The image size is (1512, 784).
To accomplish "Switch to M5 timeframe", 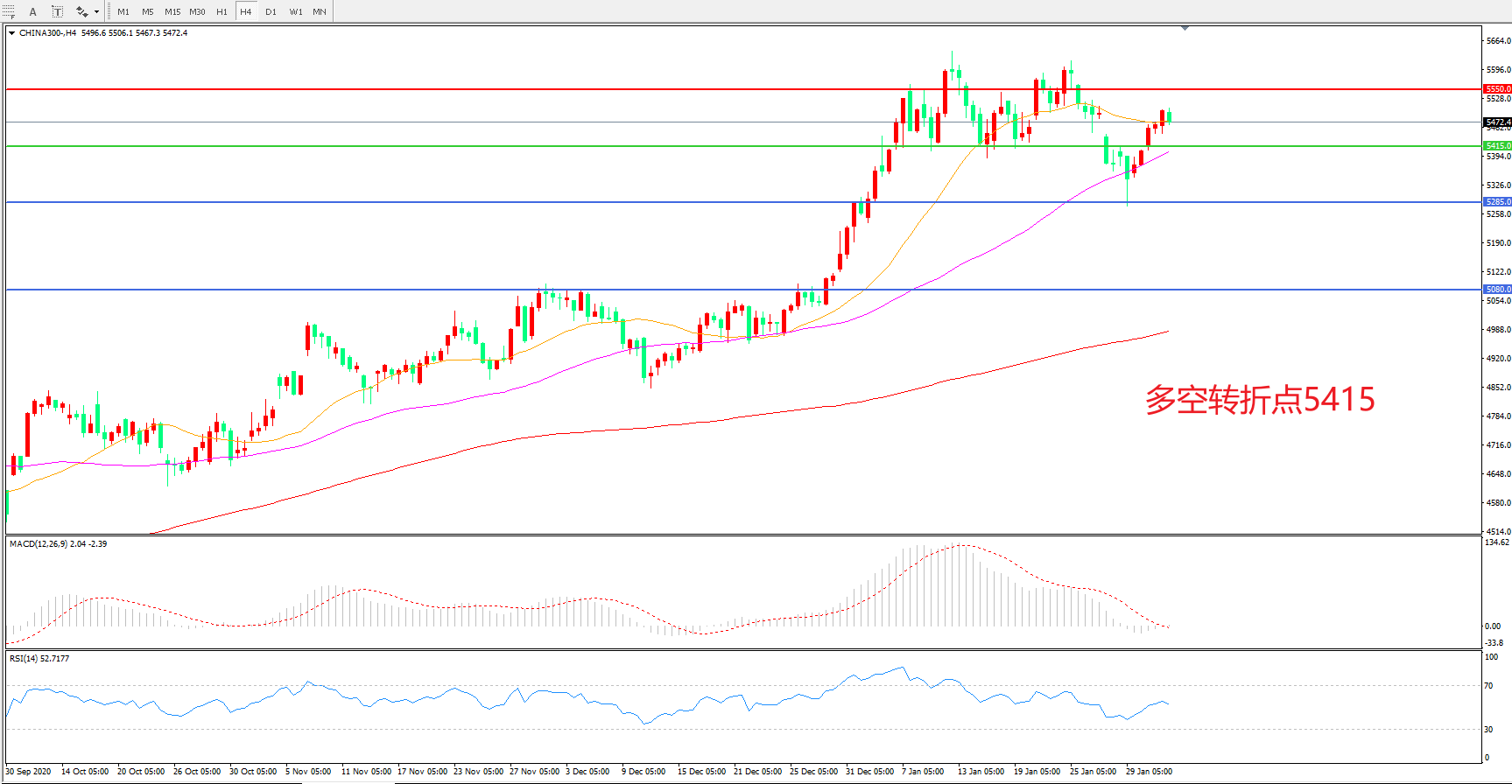I will (148, 11).
